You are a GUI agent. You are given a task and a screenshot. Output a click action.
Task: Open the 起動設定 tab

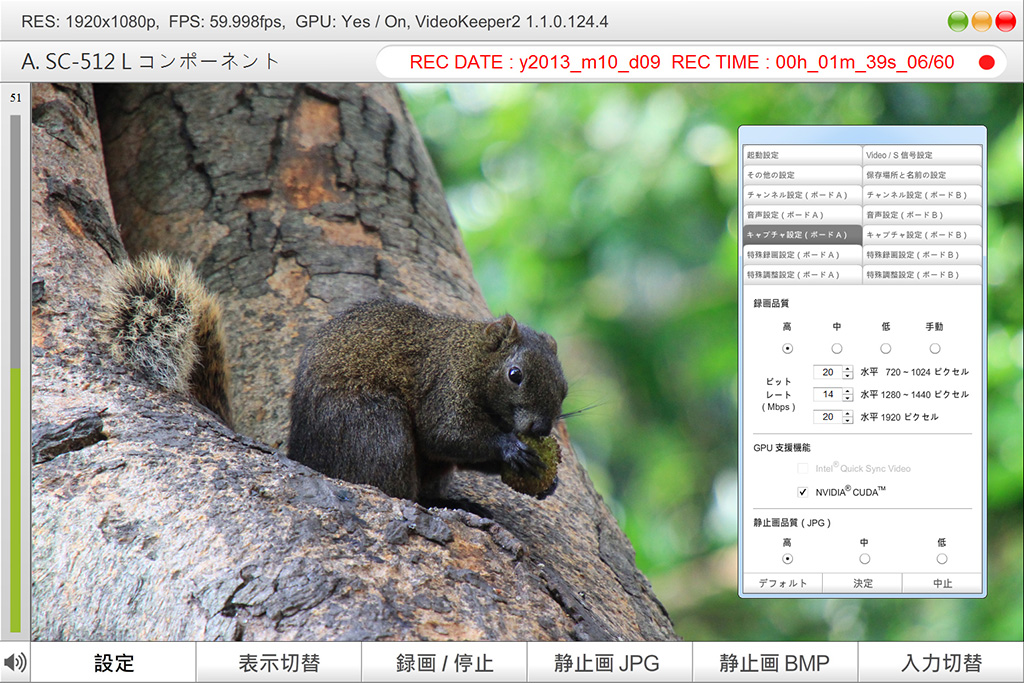tap(803, 155)
